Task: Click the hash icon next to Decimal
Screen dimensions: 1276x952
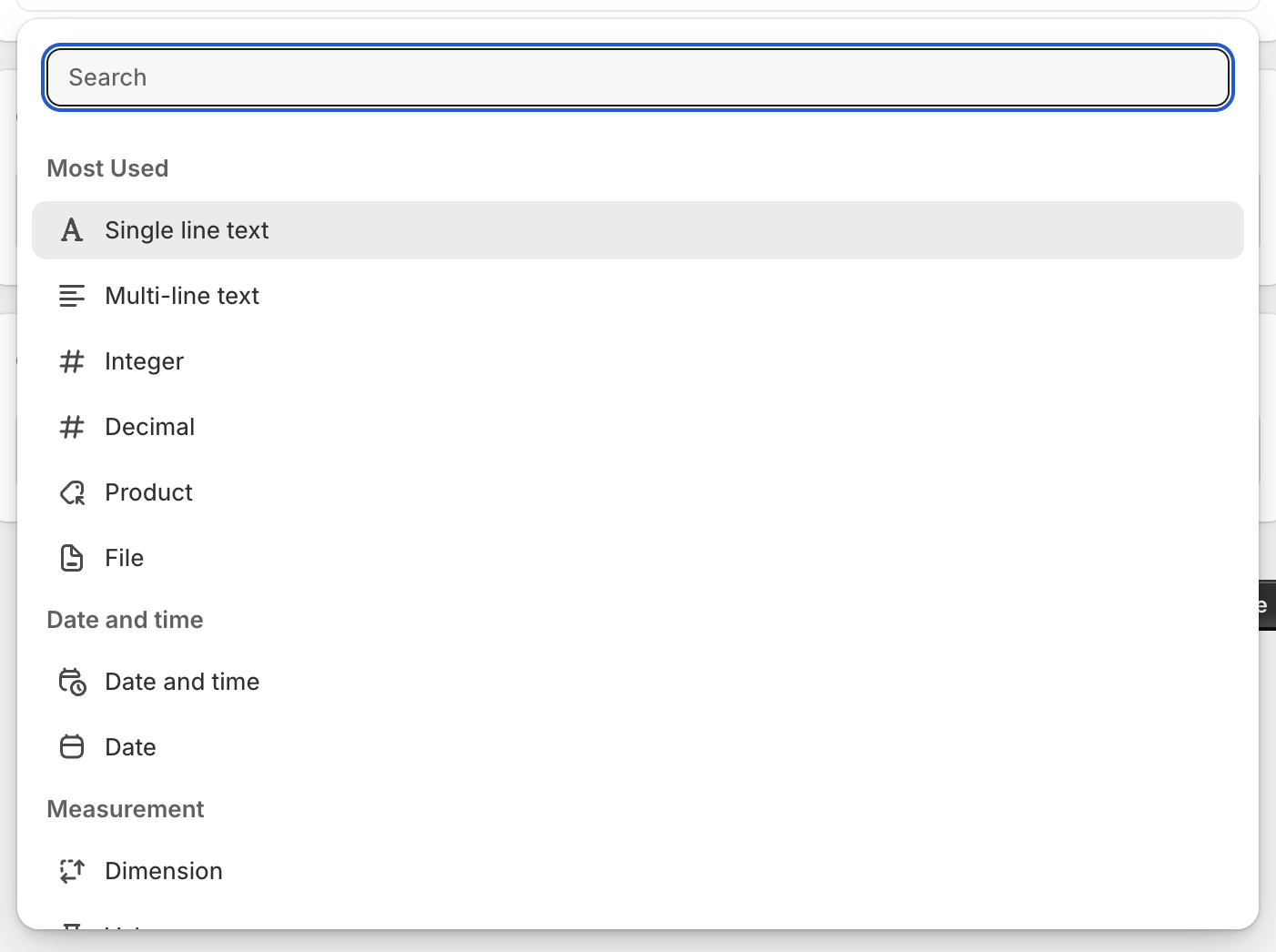Action: point(72,427)
